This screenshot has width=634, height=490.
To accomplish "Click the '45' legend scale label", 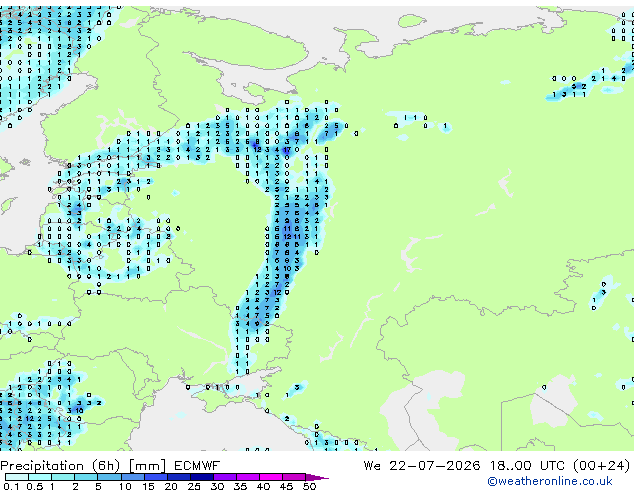I will pos(286,486).
